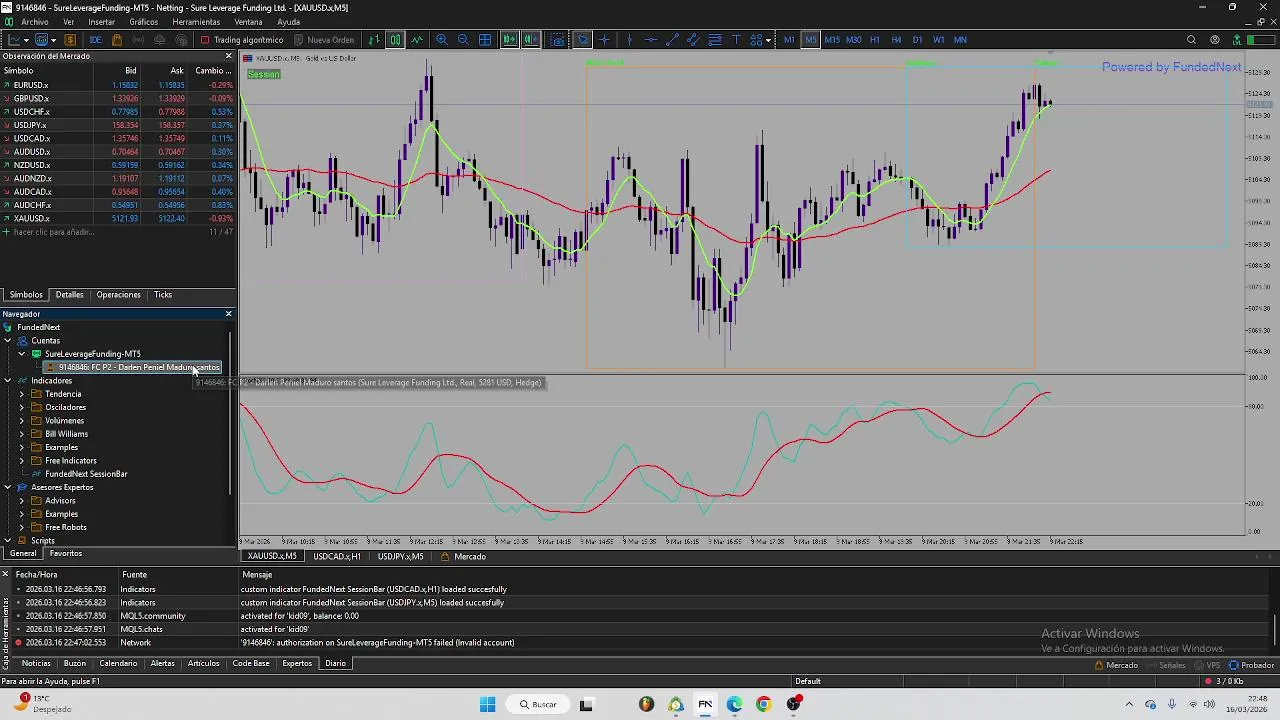This screenshot has width=1280, height=720.
Task: Select the horizontal line tool
Action: [x=651, y=40]
